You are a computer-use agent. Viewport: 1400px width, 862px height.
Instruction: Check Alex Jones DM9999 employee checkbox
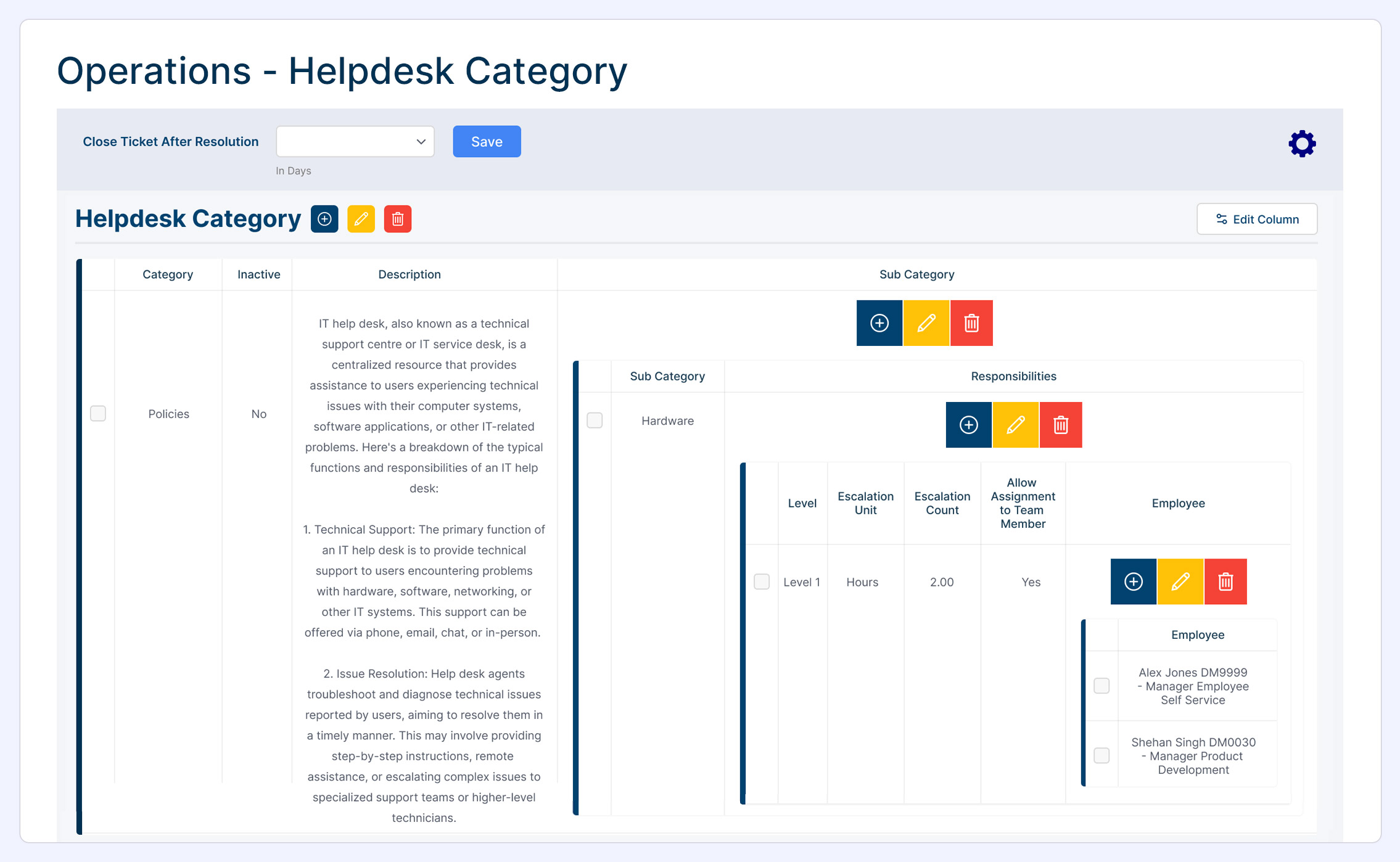coord(1101,686)
